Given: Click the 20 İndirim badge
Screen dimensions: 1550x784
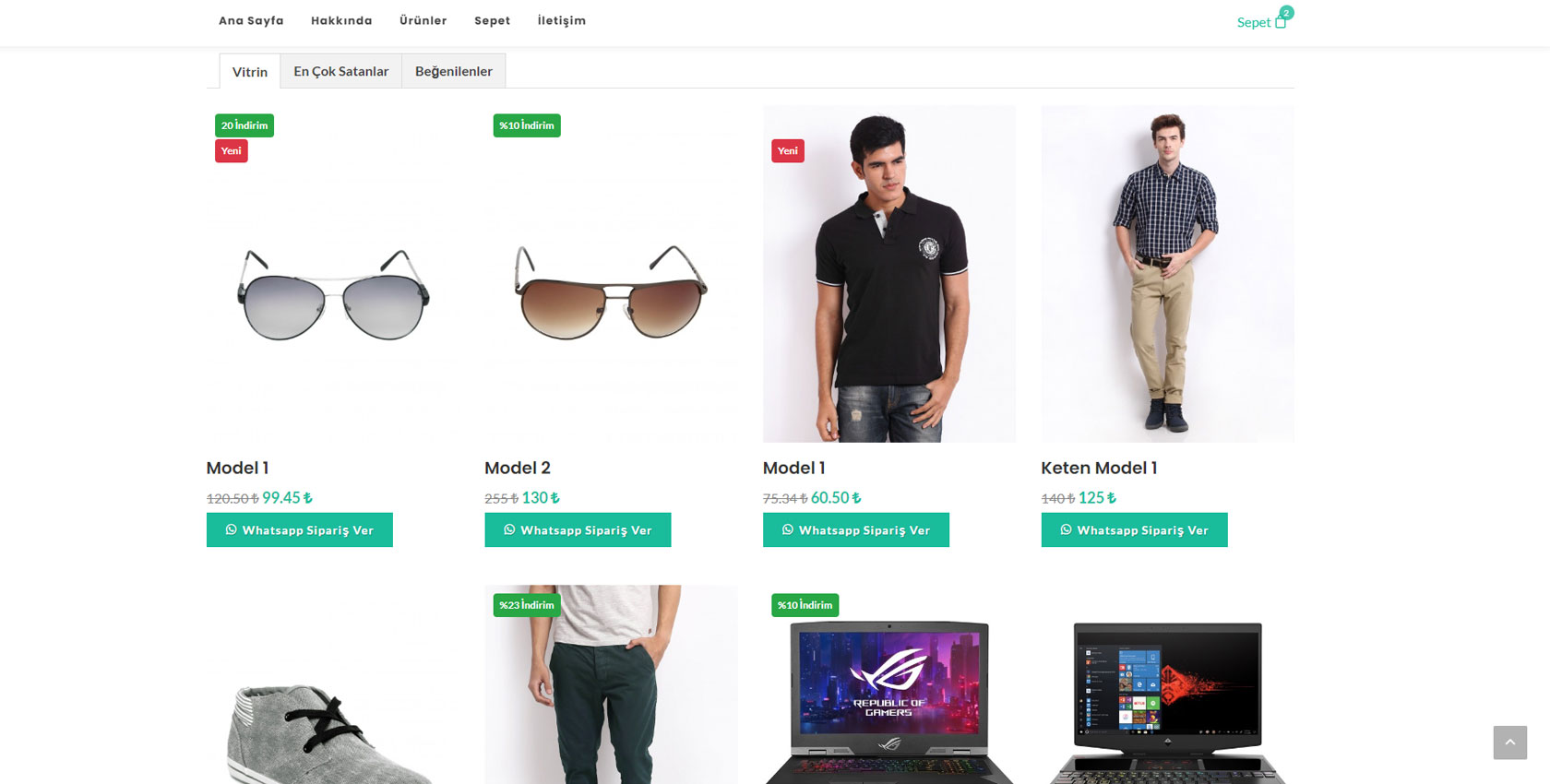Looking at the screenshot, I should click(244, 125).
